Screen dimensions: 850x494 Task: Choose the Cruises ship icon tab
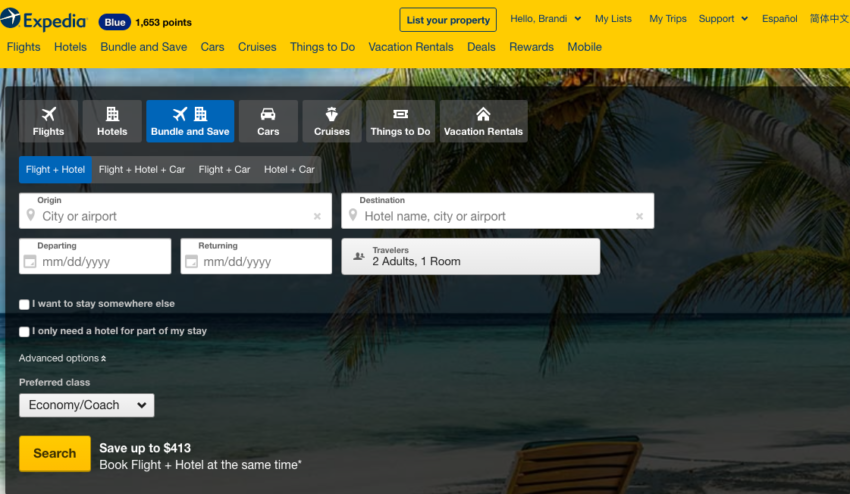tap(332, 121)
